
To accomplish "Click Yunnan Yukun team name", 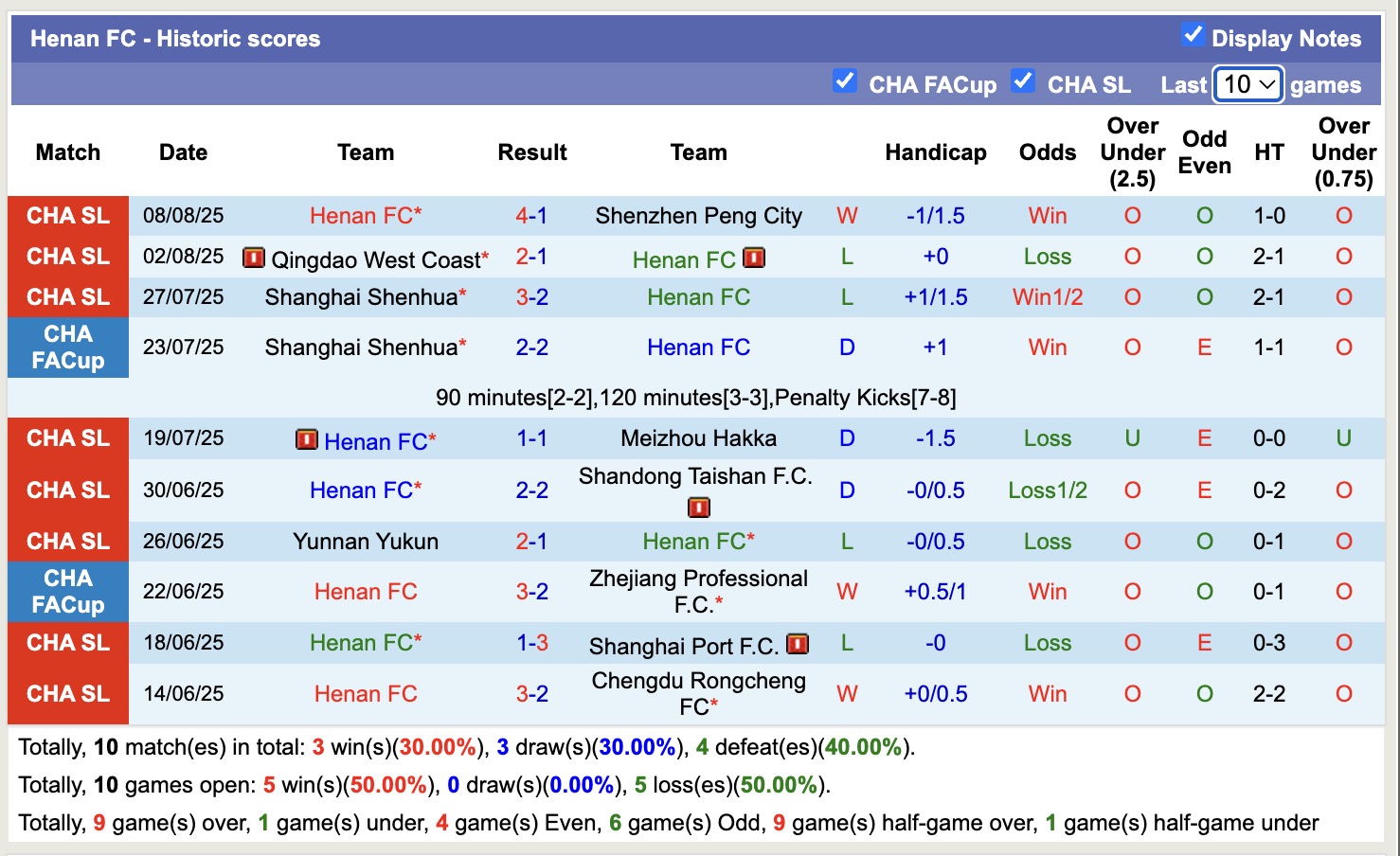I will (x=365, y=541).
